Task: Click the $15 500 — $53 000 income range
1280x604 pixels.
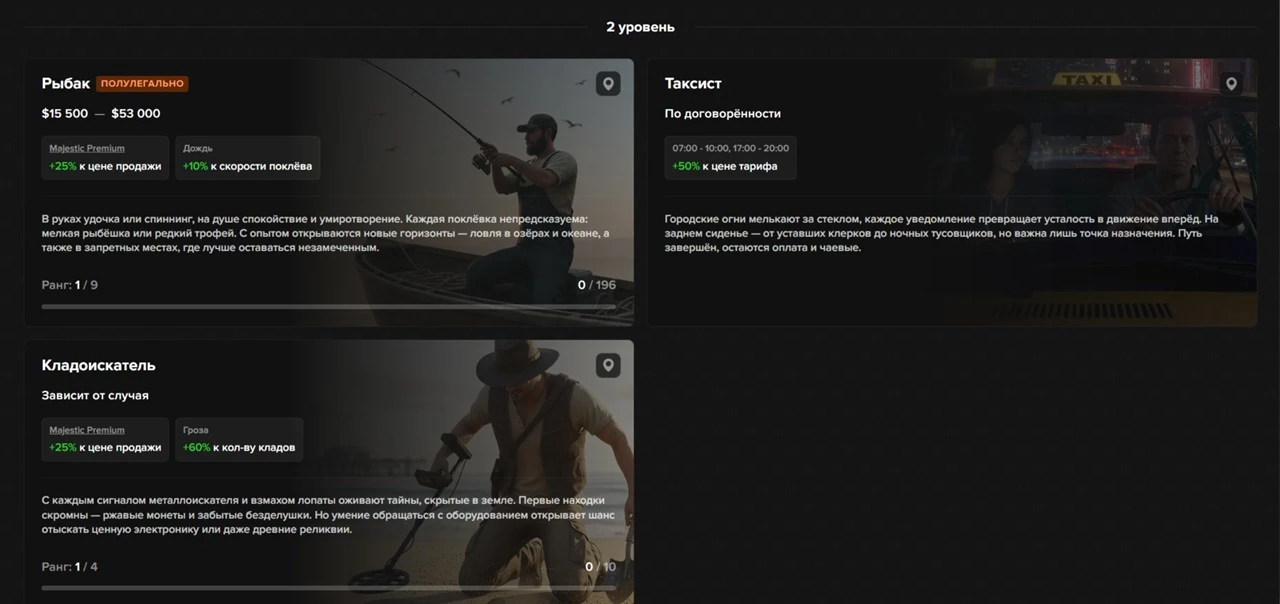Action: point(101,114)
